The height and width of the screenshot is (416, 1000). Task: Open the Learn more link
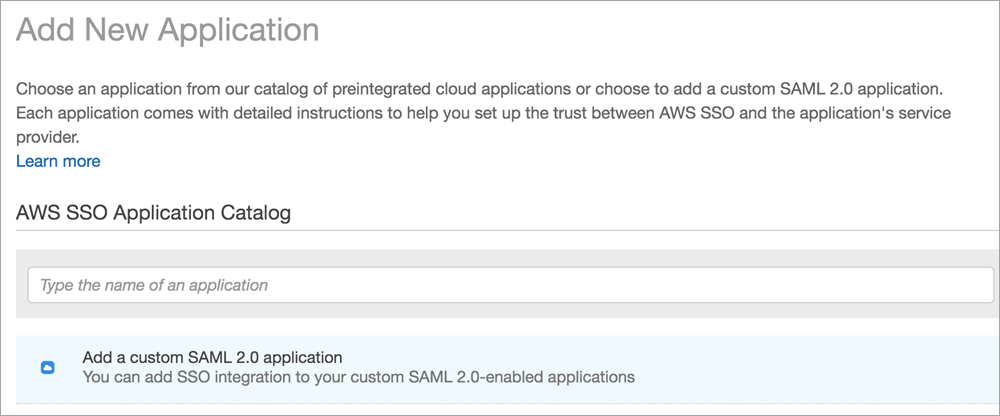click(58, 161)
